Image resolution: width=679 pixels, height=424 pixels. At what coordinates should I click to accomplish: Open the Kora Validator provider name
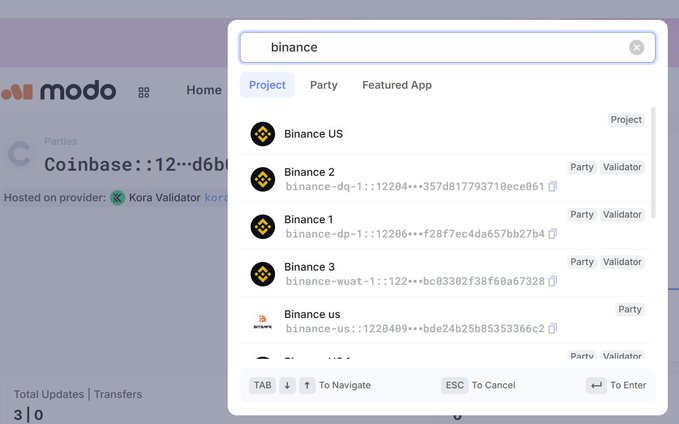165,197
